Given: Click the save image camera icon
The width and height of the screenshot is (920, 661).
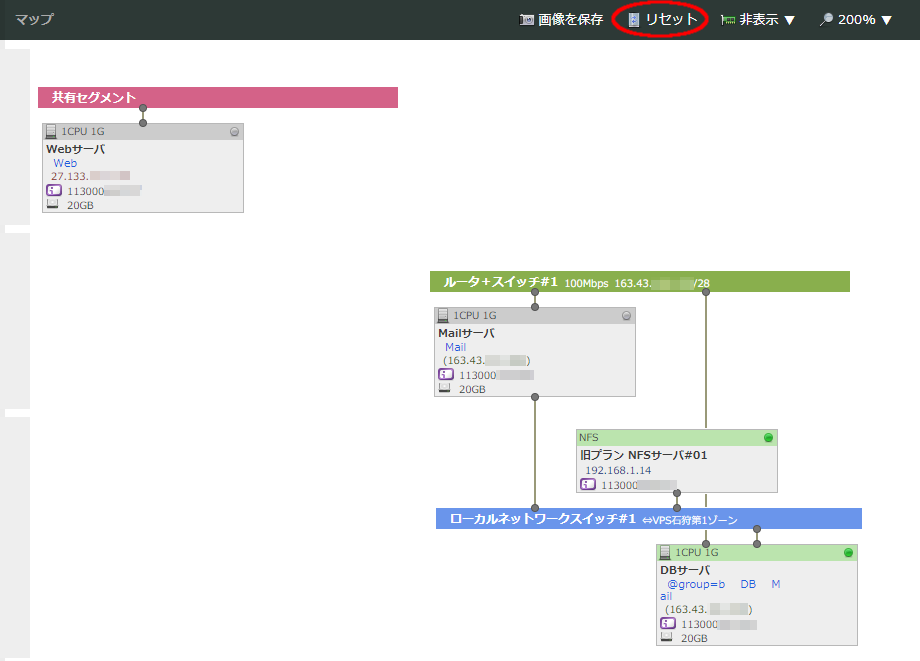Looking at the screenshot, I should point(527,20).
